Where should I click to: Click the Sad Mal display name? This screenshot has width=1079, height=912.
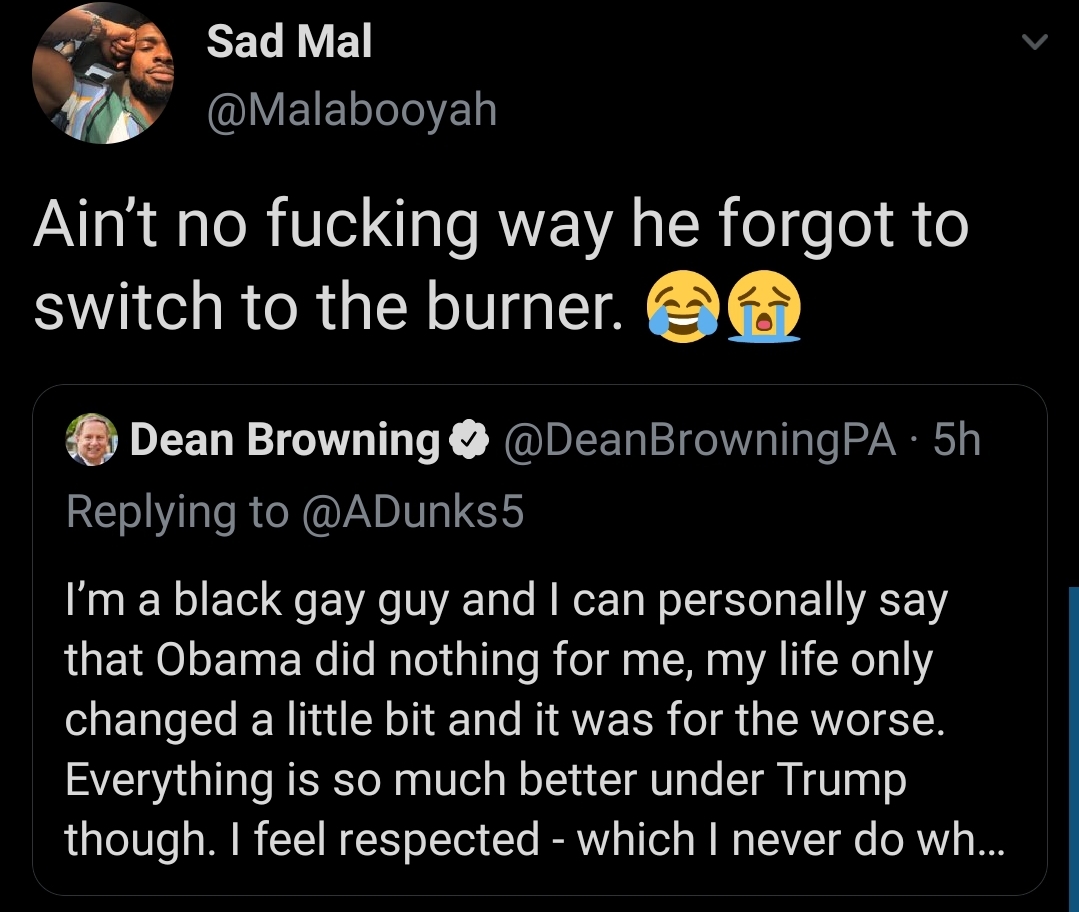[x=289, y=43]
